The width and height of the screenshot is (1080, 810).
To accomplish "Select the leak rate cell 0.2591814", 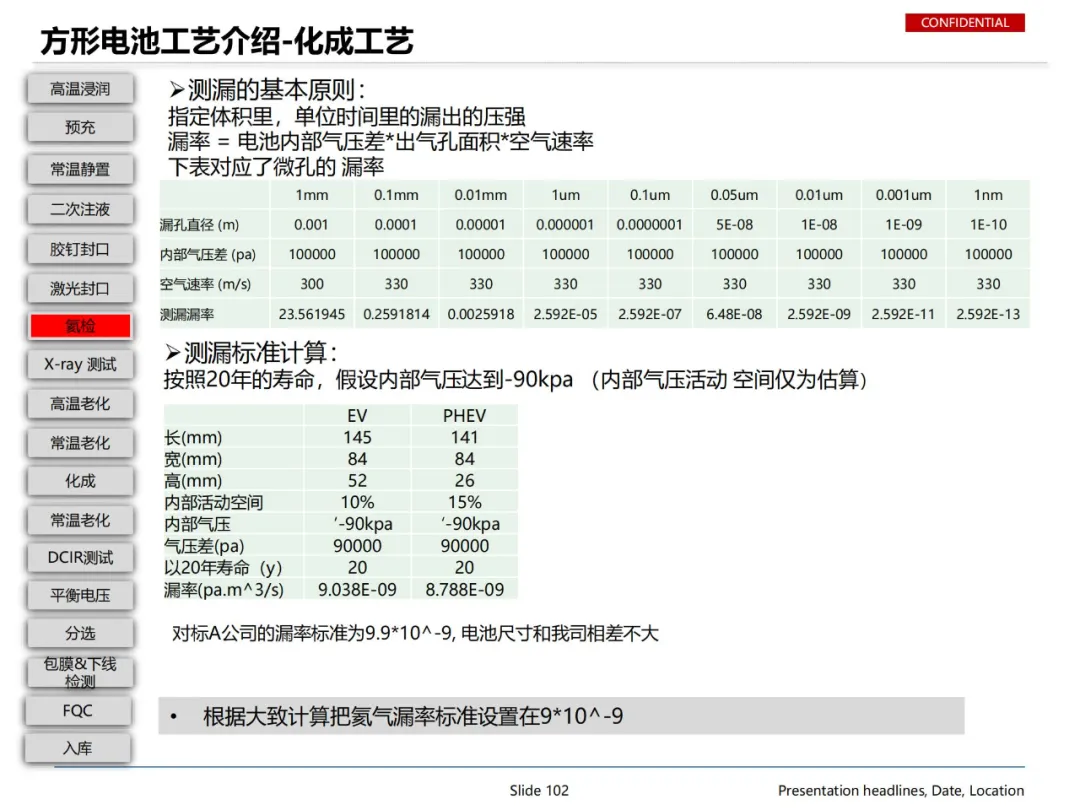I will click(396, 314).
